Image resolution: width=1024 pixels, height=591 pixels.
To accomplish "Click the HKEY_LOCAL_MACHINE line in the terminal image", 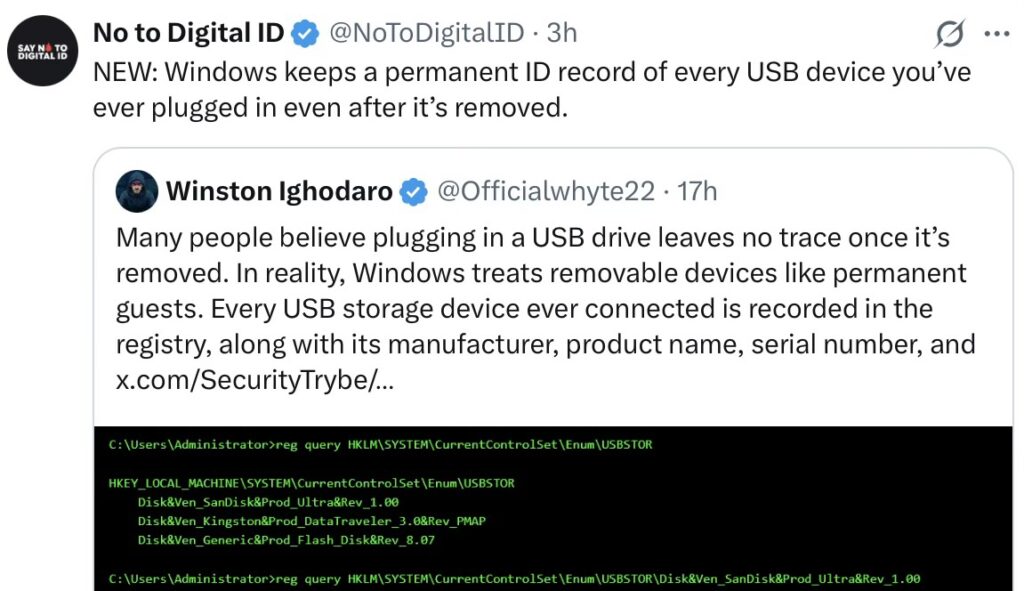I will click(311, 483).
